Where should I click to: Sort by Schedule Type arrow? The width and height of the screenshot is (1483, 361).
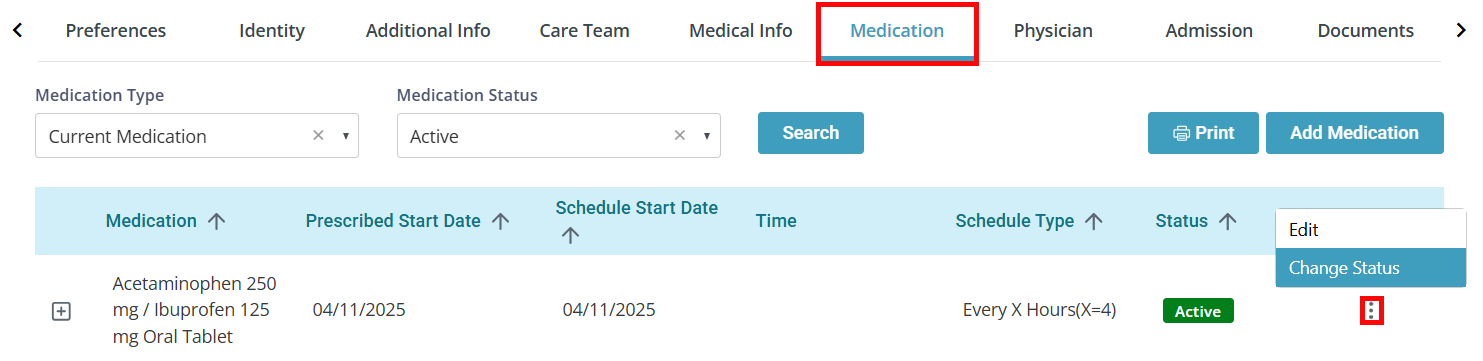pyautogui.click(x=1094, y=221)
